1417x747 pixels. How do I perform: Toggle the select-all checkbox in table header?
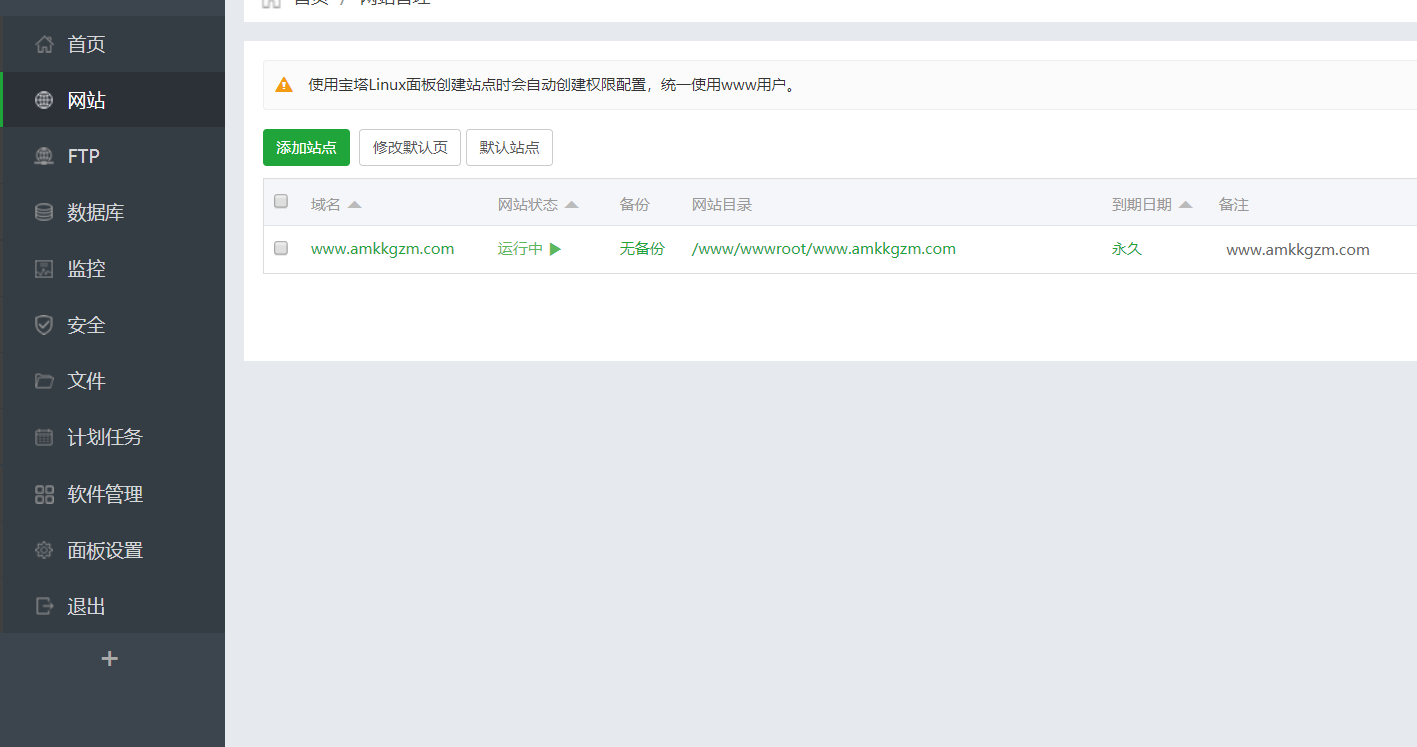280,201
